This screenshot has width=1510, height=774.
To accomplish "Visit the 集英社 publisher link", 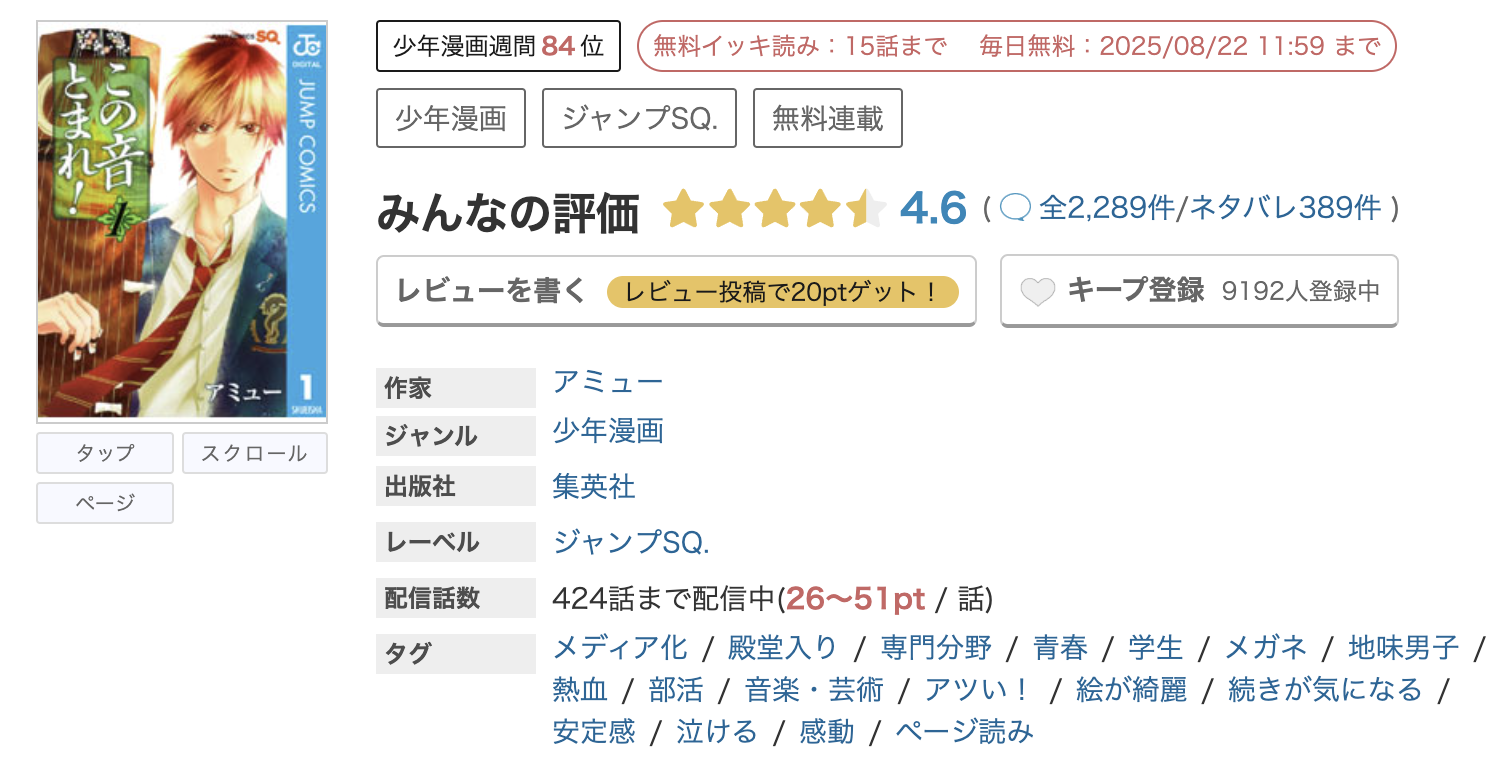I will [x=593, y=487].
